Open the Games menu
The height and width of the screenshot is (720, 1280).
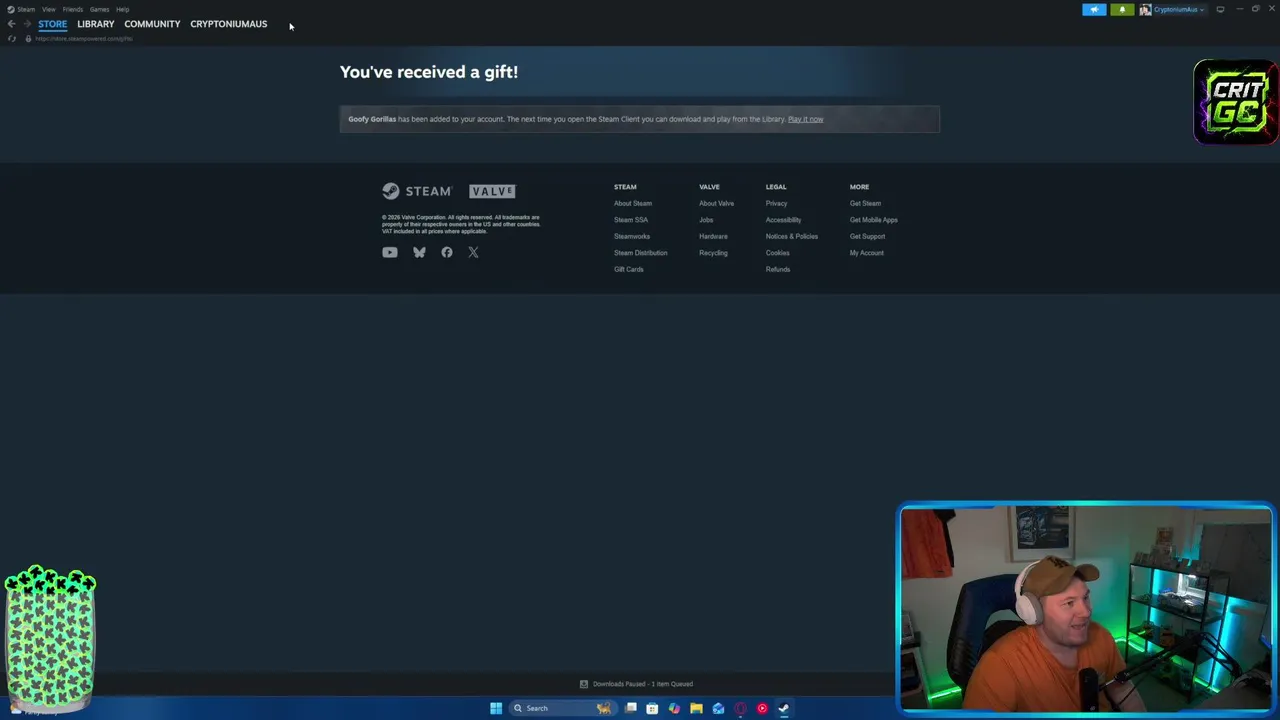[99, 9]
